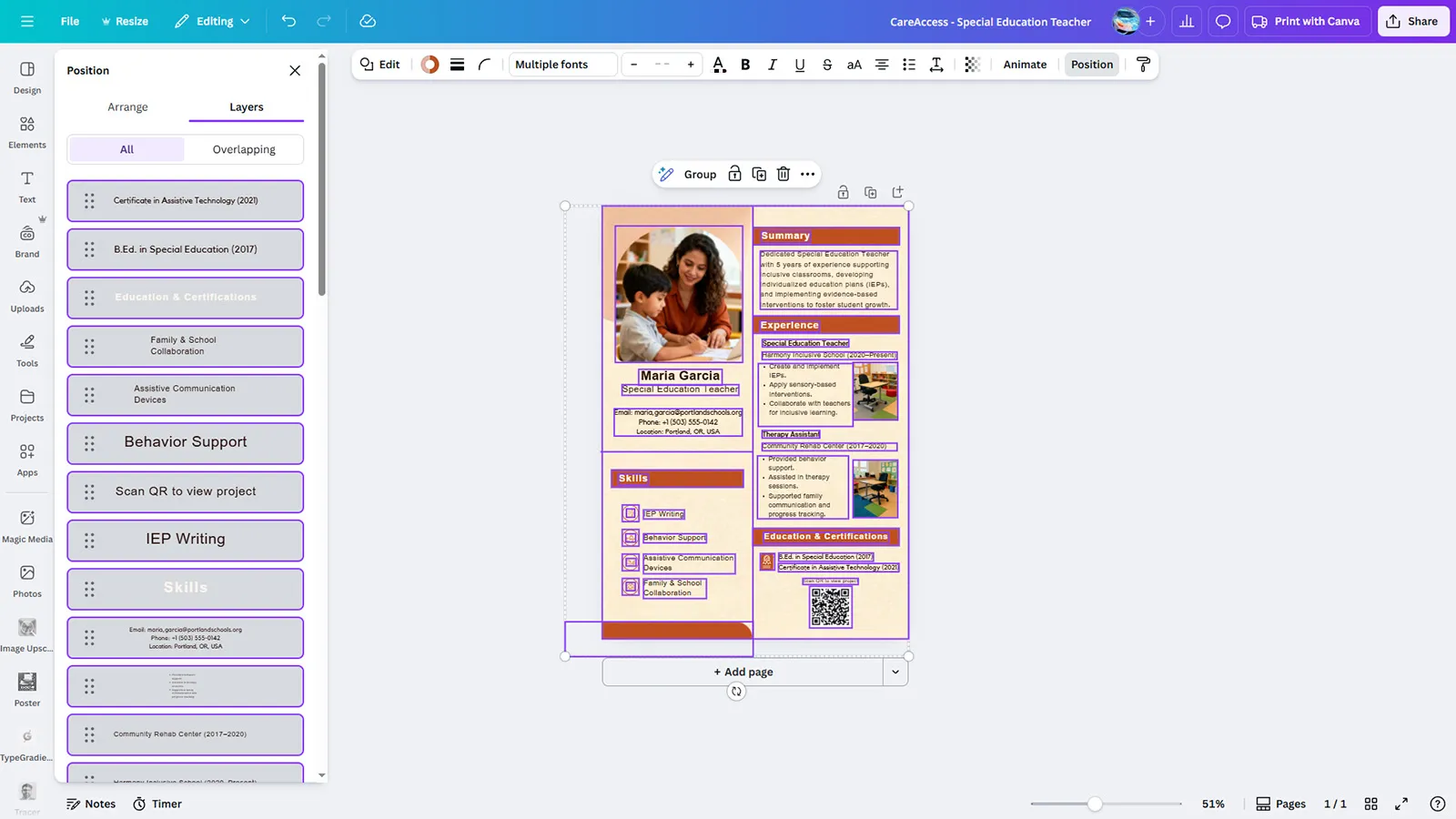This screenshot has width=1456, height=819.
Task: Toggle italic text formatting
Action: [x=773, y=65]
